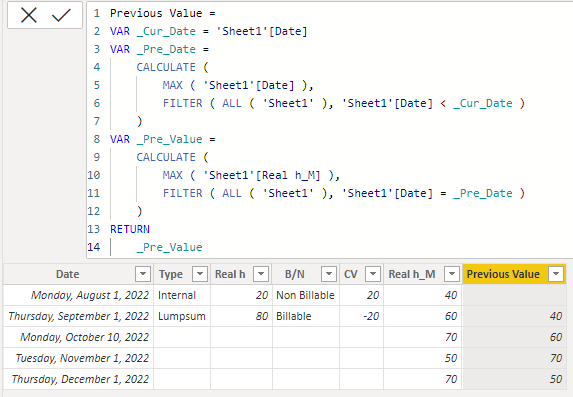Click formula line 8 'VAR _Pre_Value ='

click(163, 139)
